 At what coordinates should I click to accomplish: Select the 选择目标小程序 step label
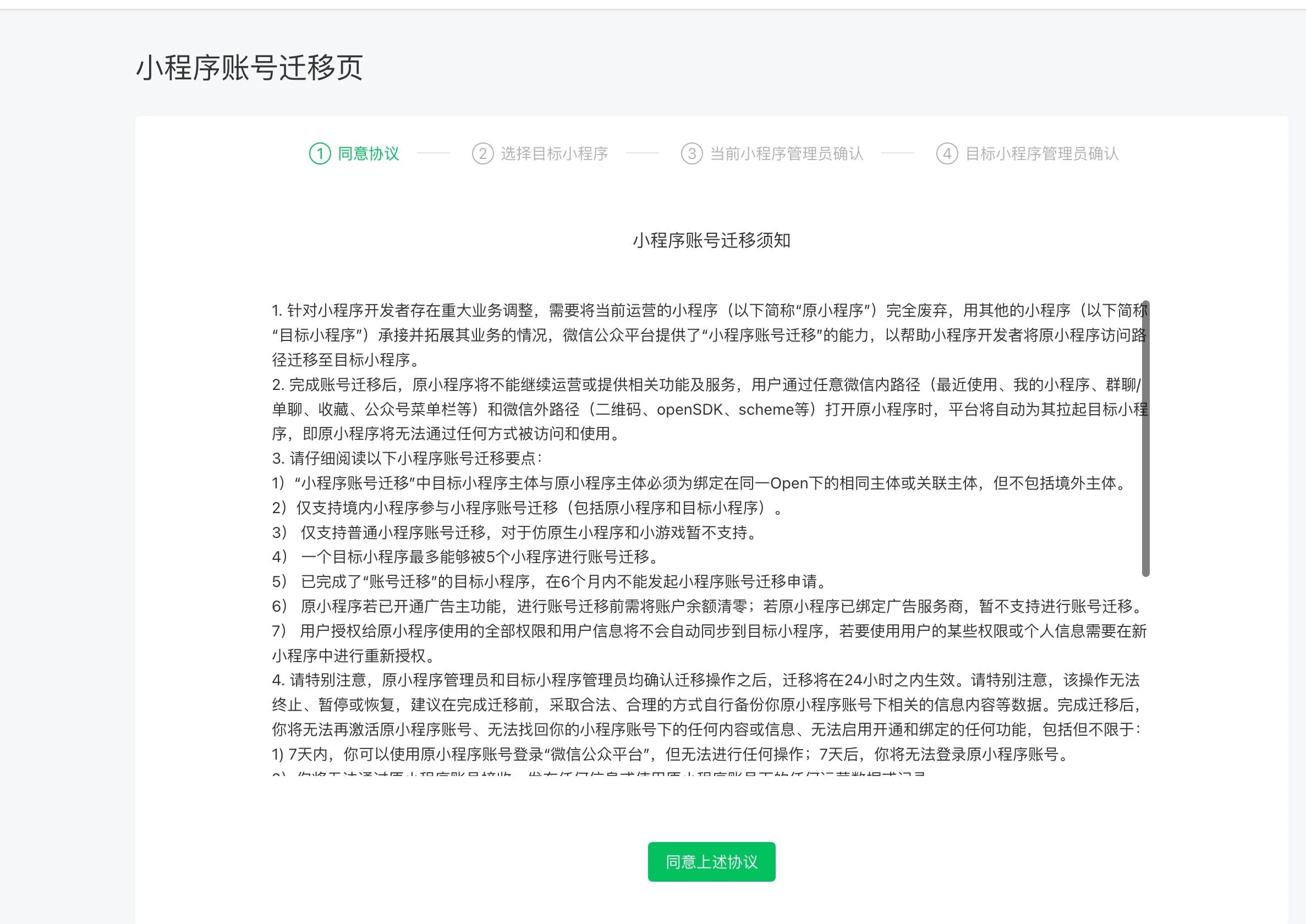pyautogui.click(x=555, y=153)
